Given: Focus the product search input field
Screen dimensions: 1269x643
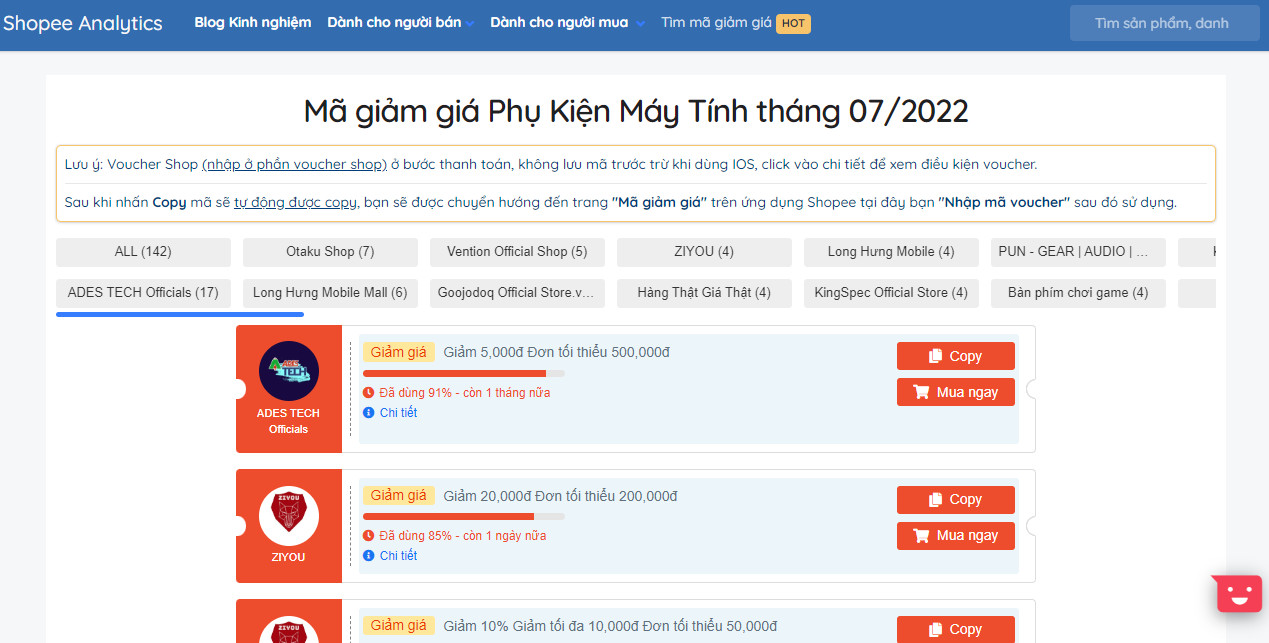Looking at the screenshot, I should pos(1163,23).
